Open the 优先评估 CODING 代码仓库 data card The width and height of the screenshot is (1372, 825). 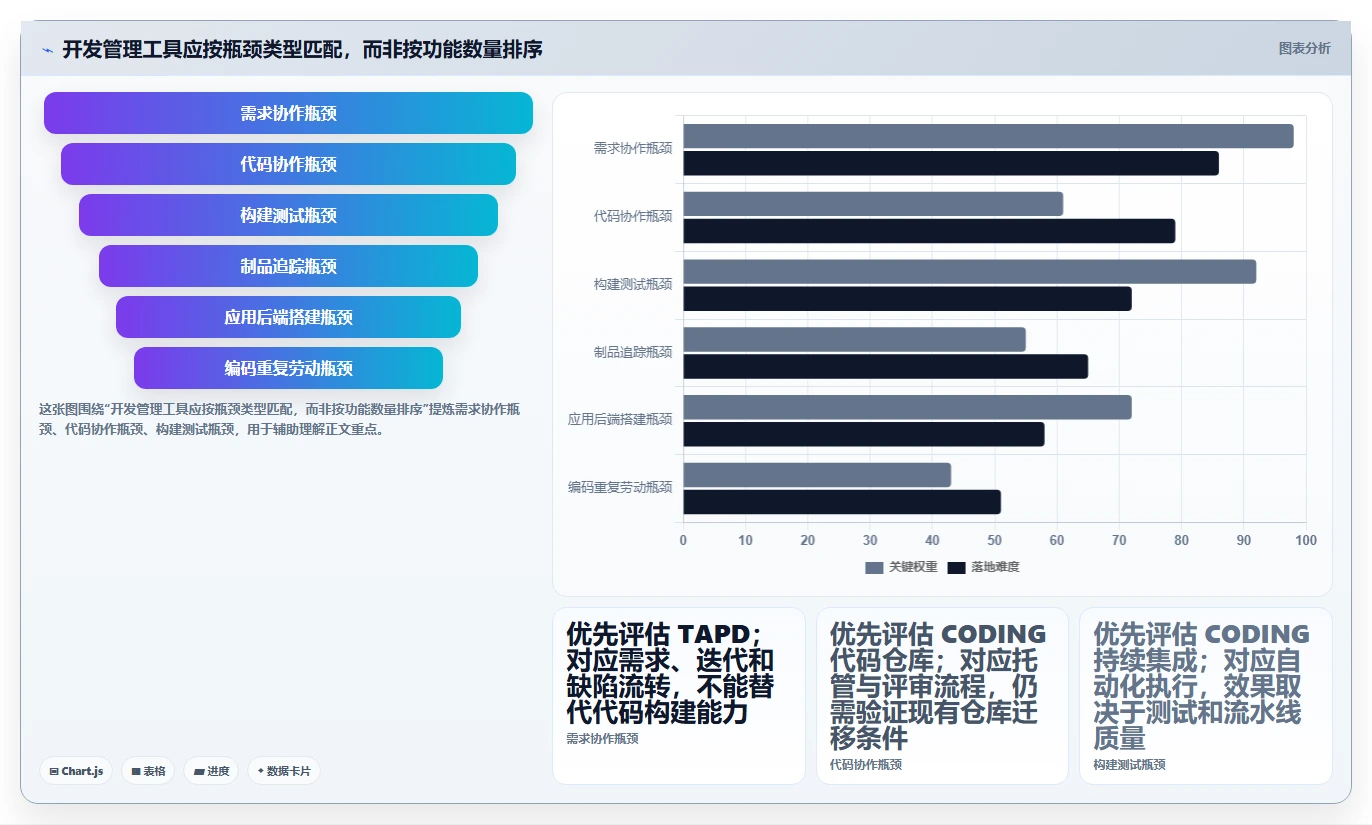942,696
